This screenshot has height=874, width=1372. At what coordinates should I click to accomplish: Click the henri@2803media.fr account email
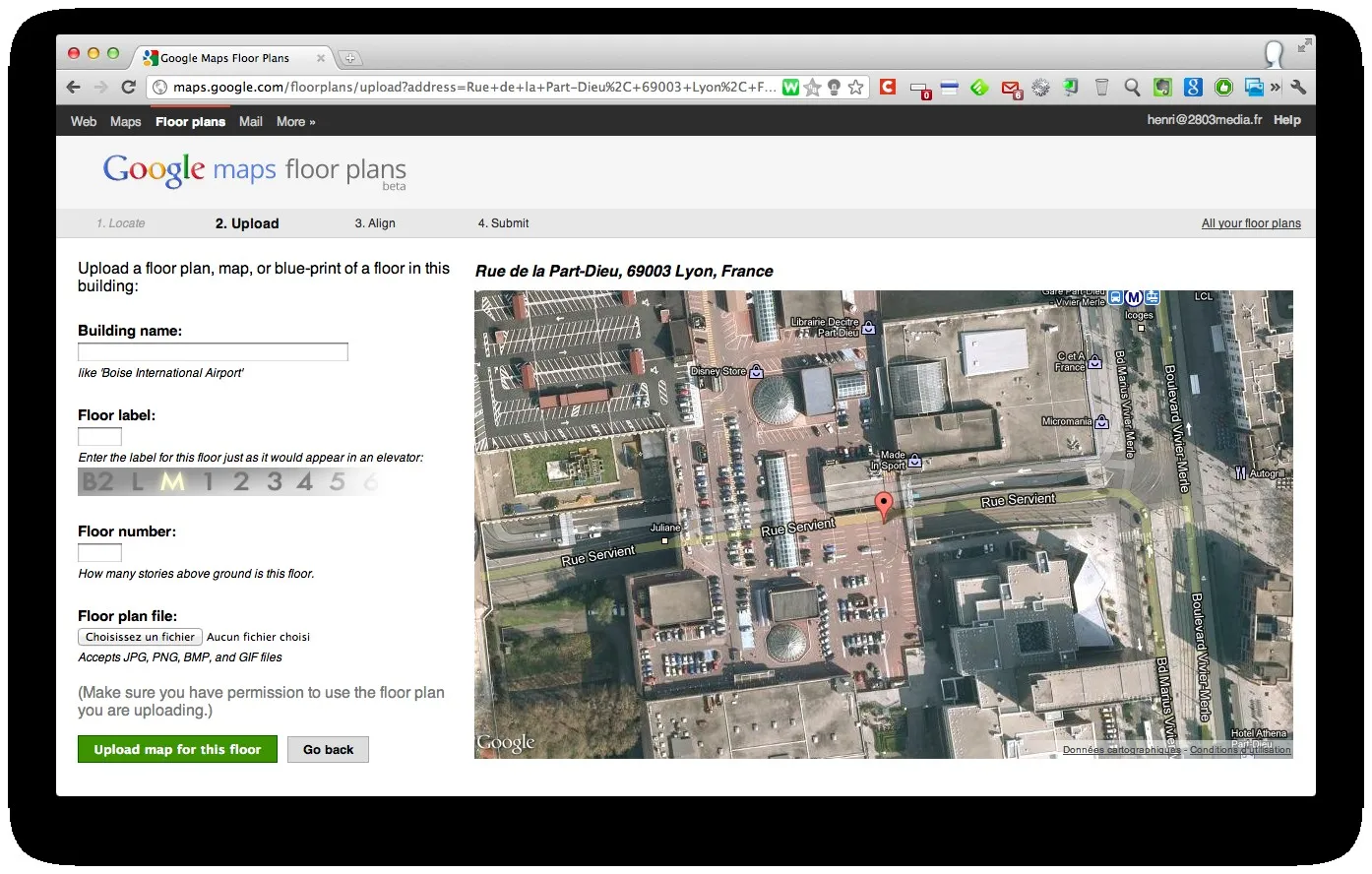pyautogui.click(x=1205, y=120)
